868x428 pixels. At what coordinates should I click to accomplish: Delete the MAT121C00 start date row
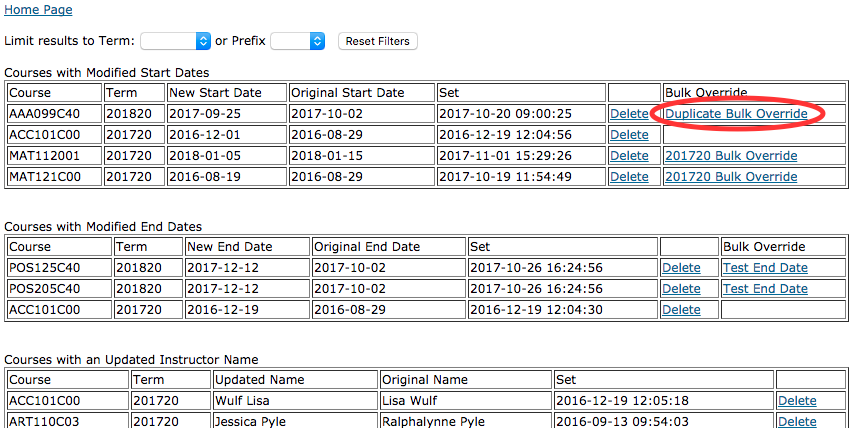(629, 177)
